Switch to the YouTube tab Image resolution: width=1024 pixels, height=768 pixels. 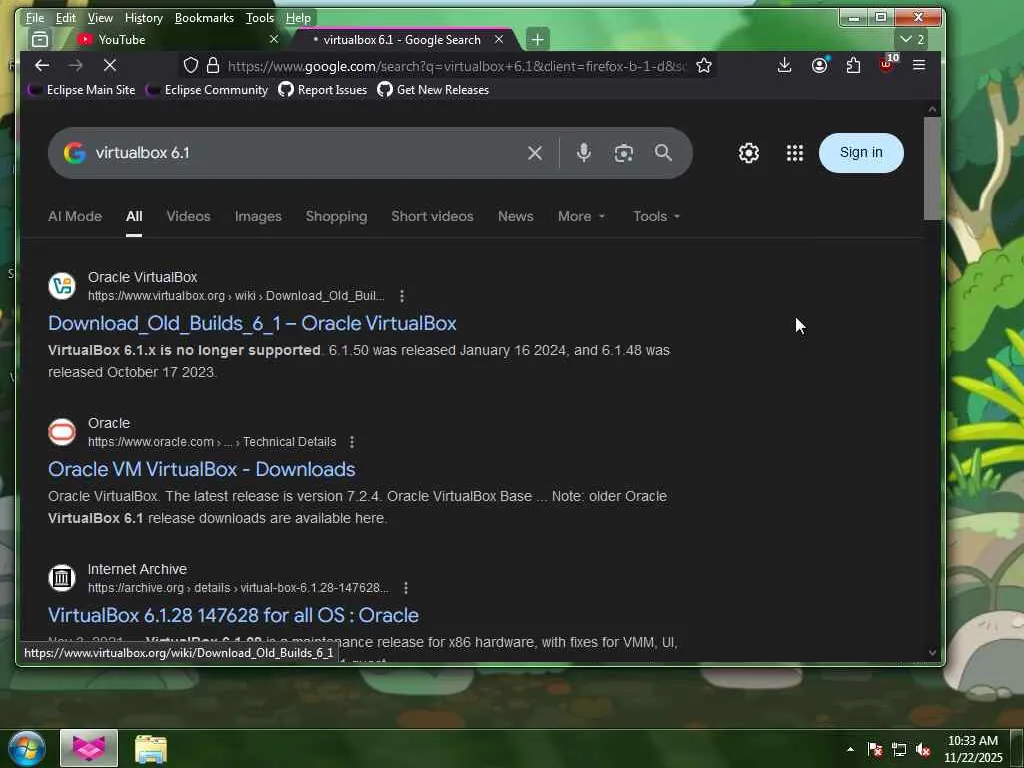point(175,39)
